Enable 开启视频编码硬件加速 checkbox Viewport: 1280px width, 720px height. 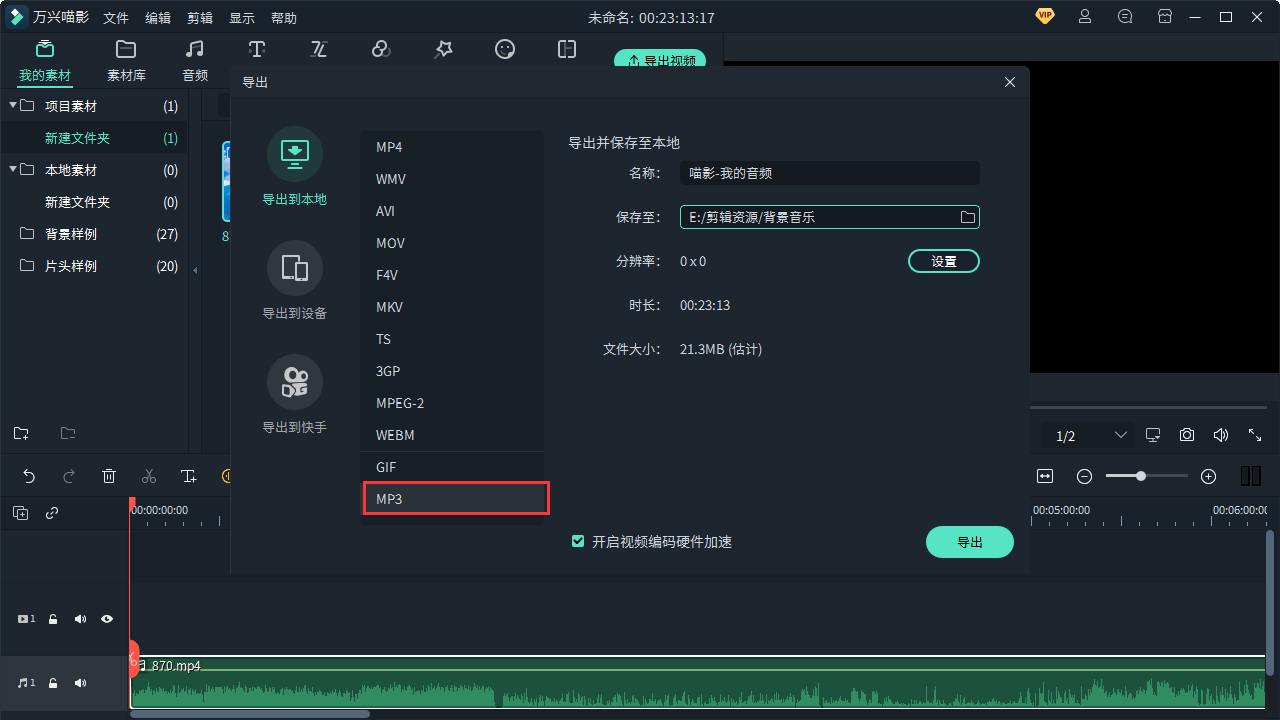[x=578, y=541]
